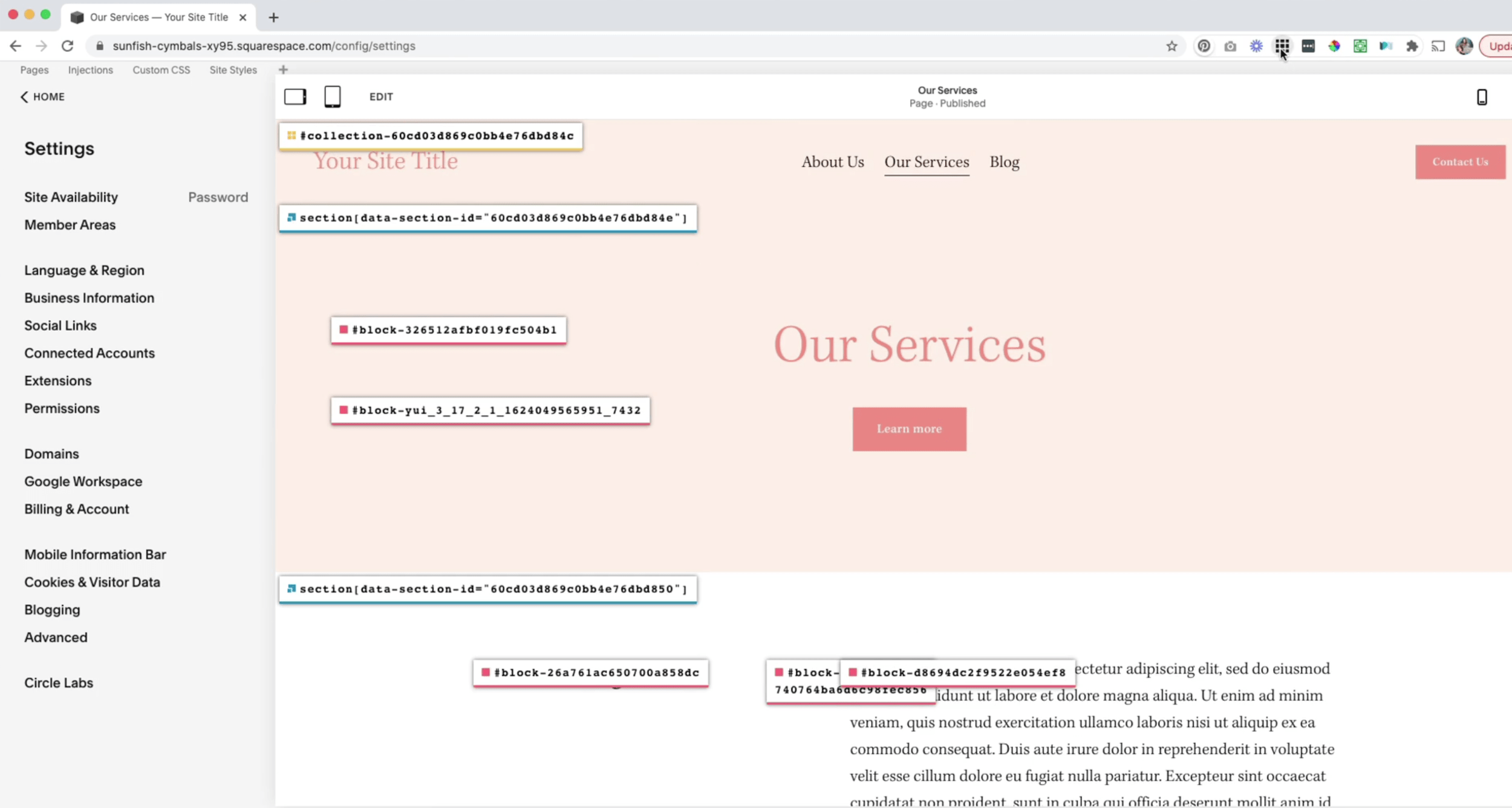1512x808 pixels.
Task: Toggle the bookmark star in the address bar
Action: [x=1172, y=46]
